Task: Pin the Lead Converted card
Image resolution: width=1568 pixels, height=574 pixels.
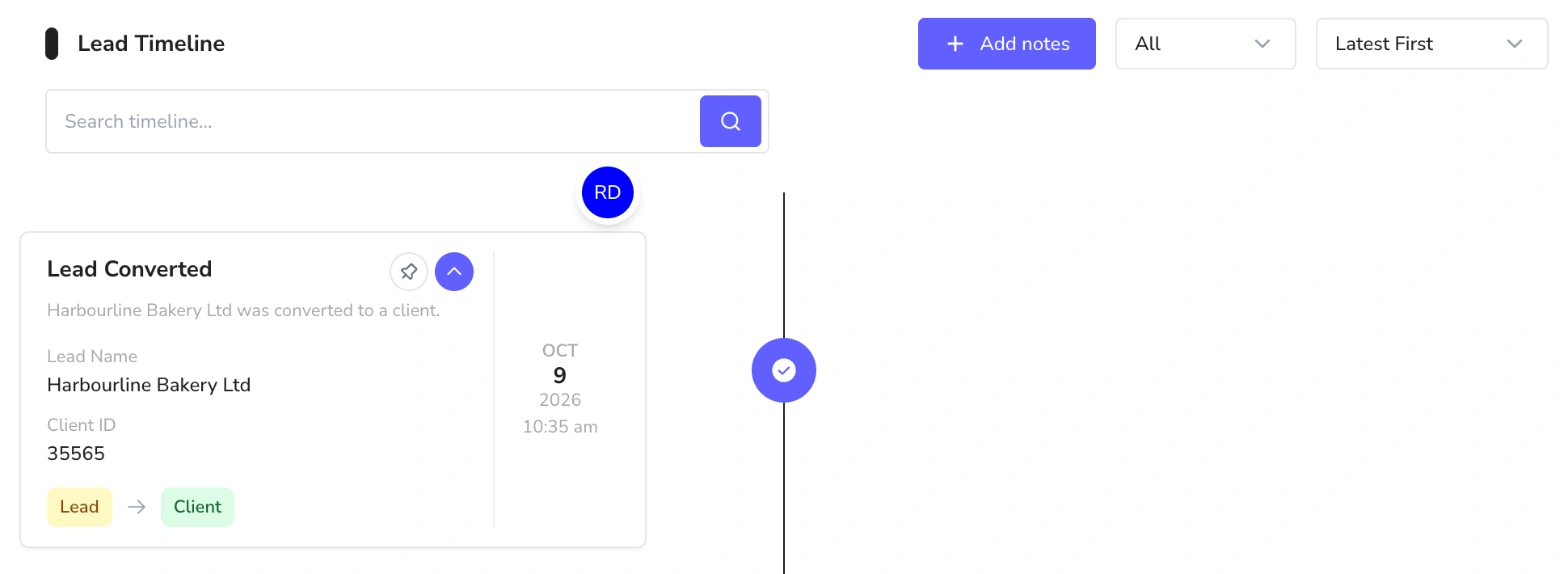Action: [409, 271]
